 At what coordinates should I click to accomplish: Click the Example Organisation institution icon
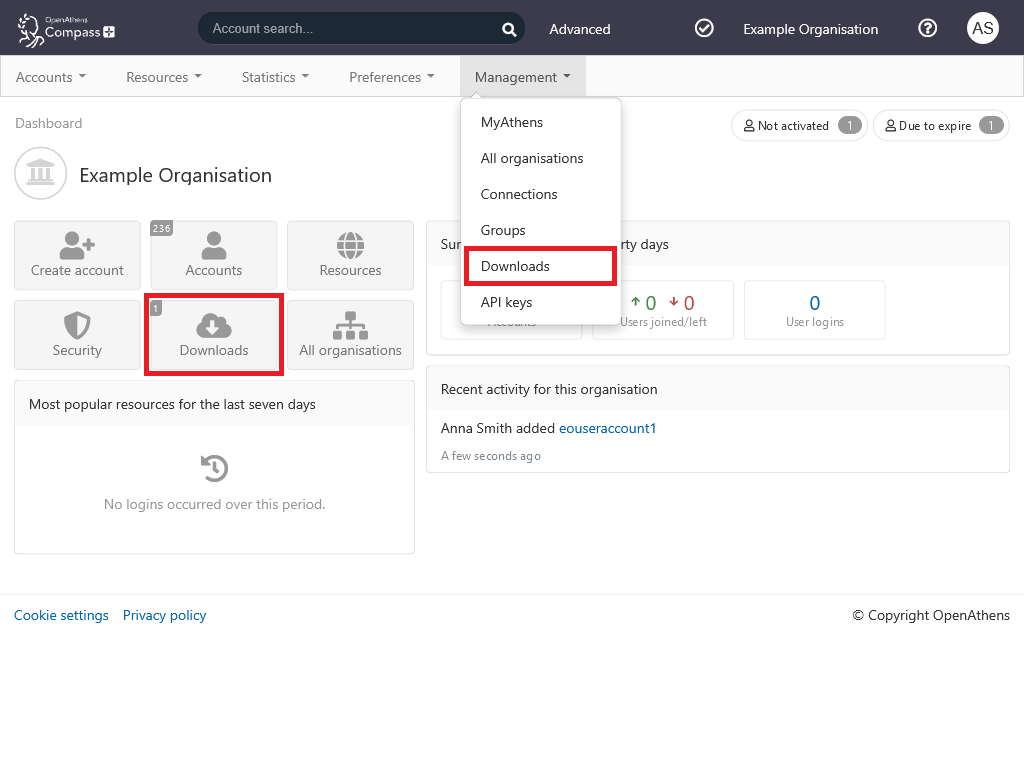40,173
